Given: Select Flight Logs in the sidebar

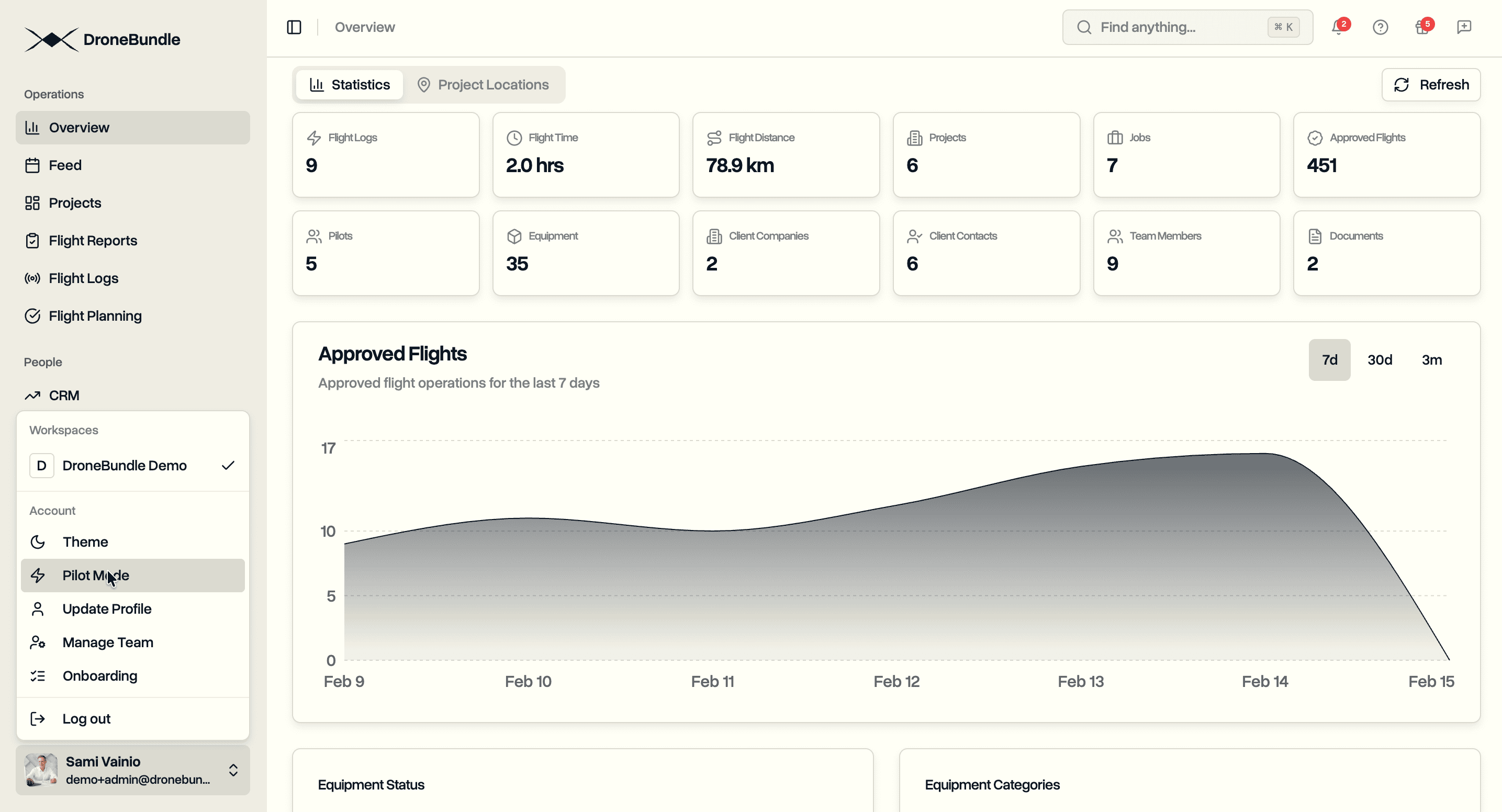Looking at the screenshot, I should [x=83, y=278].
